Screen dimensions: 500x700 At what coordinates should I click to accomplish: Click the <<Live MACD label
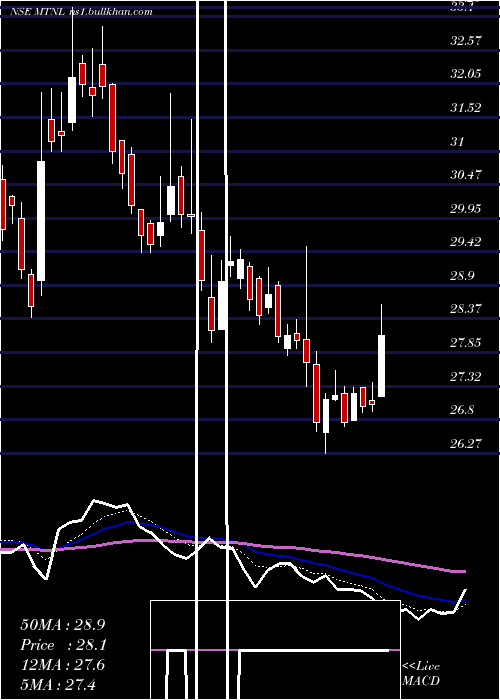pyautogui.click(x=421, y=673)
